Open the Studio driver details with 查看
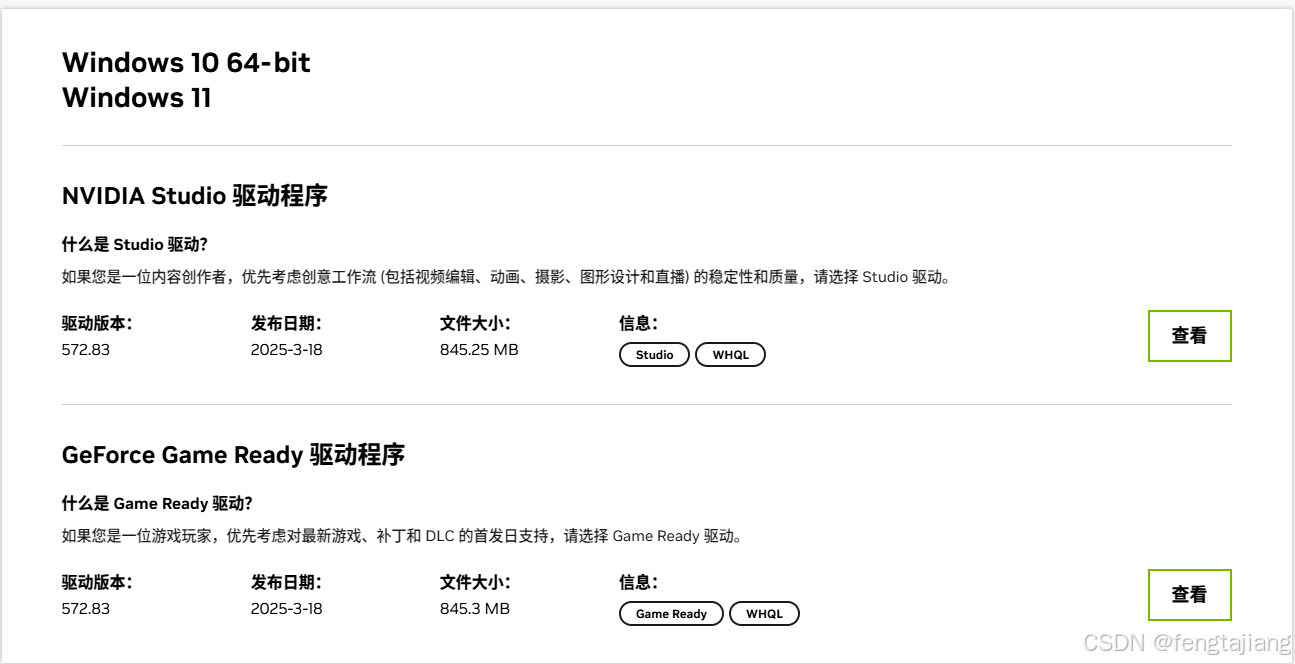 tap(1189, 335)
